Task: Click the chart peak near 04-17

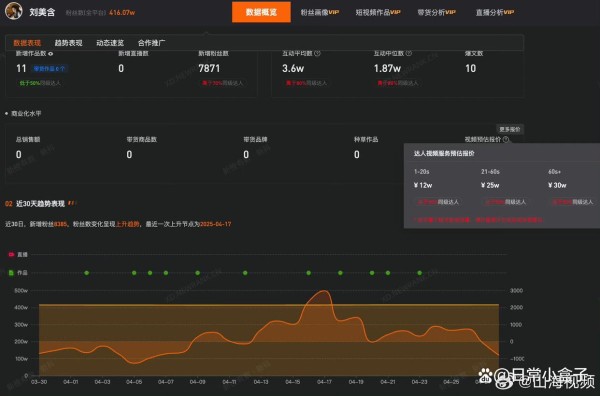Action: [x=324, y=291]
